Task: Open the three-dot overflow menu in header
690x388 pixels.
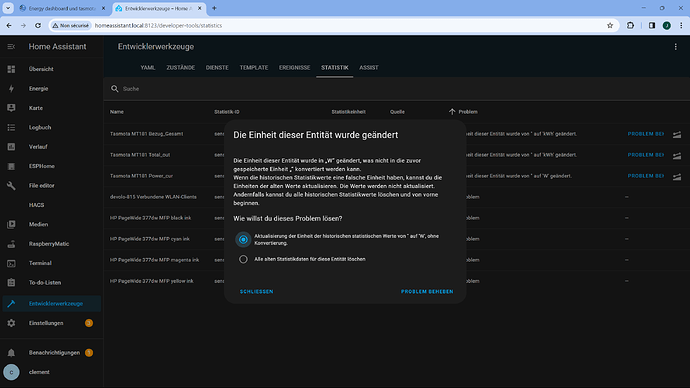Action: pyautogui.click(x=675, y=47)
